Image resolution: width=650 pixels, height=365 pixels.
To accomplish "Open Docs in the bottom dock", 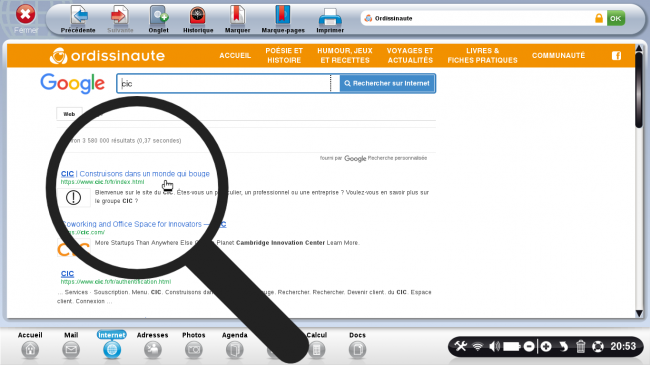I will pyautogui.click(x=357, y=345).
